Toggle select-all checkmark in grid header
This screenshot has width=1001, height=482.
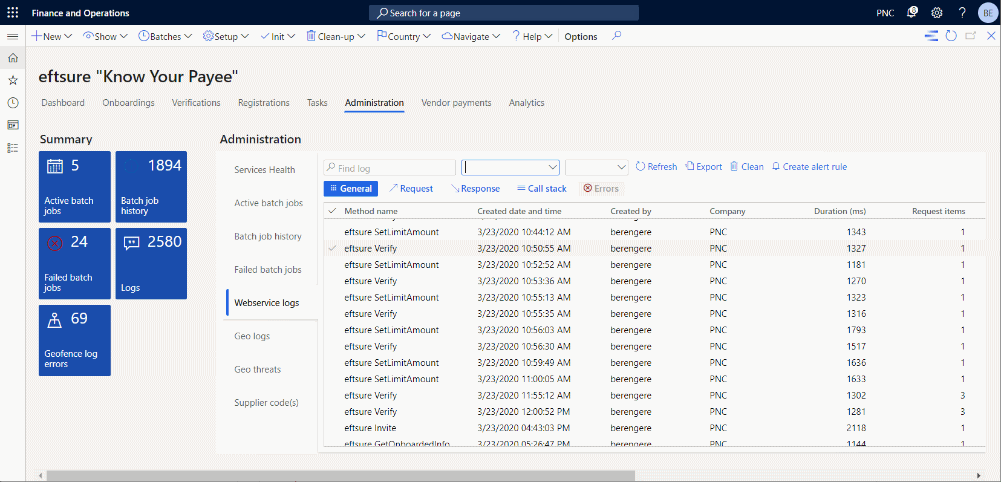click(332, 211)
